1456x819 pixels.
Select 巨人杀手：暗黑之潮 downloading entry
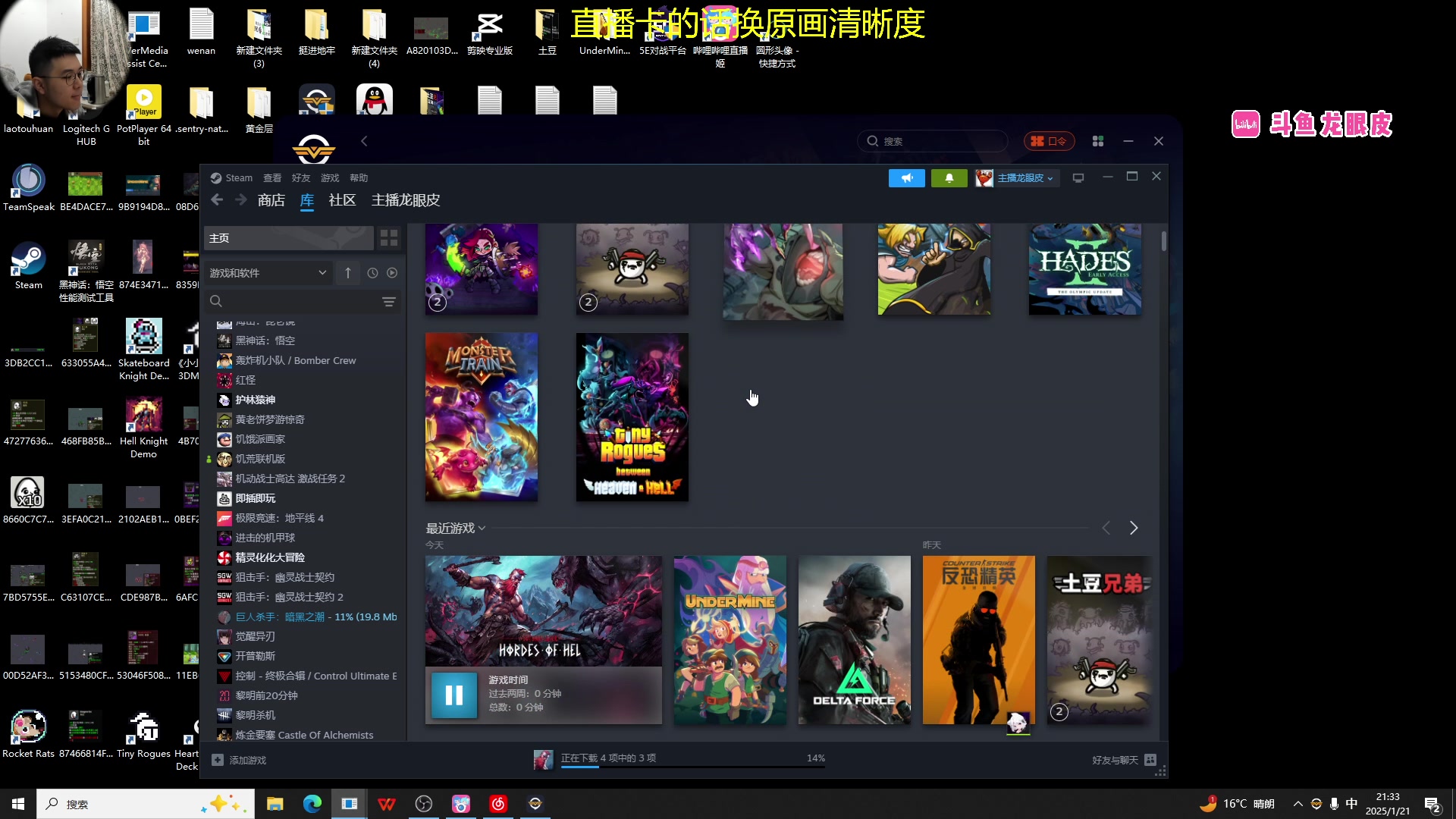pyautogui.click(x=315, y=617)
